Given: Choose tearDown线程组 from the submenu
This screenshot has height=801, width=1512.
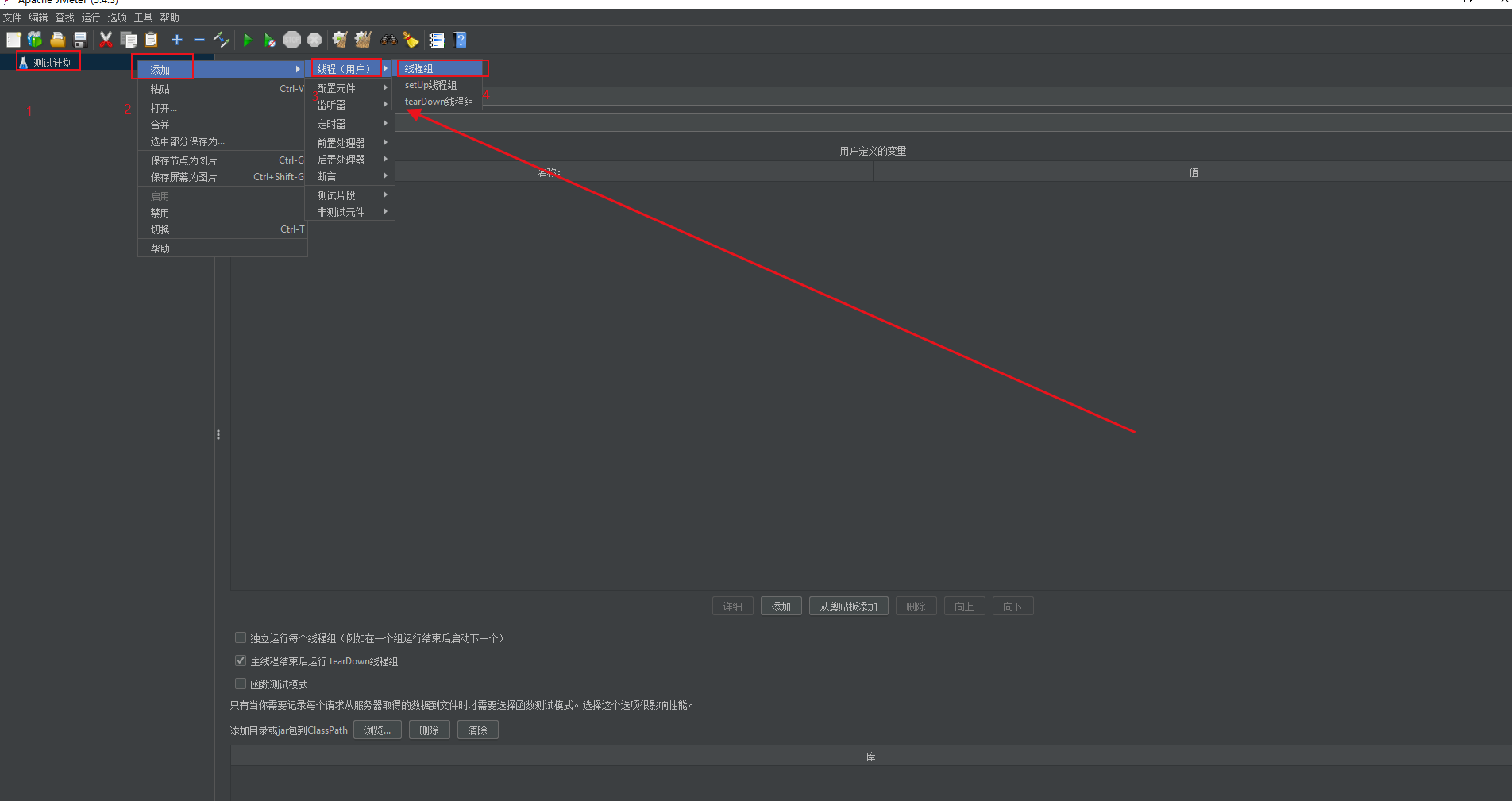Looking at the screenshot, I should pyautogui.click(x=438, y=102).
